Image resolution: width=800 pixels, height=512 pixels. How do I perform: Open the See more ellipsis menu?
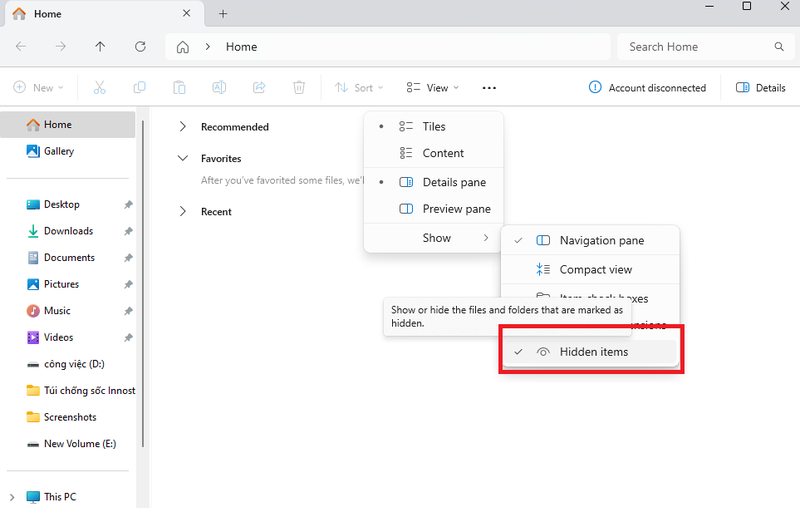point(489,88)
